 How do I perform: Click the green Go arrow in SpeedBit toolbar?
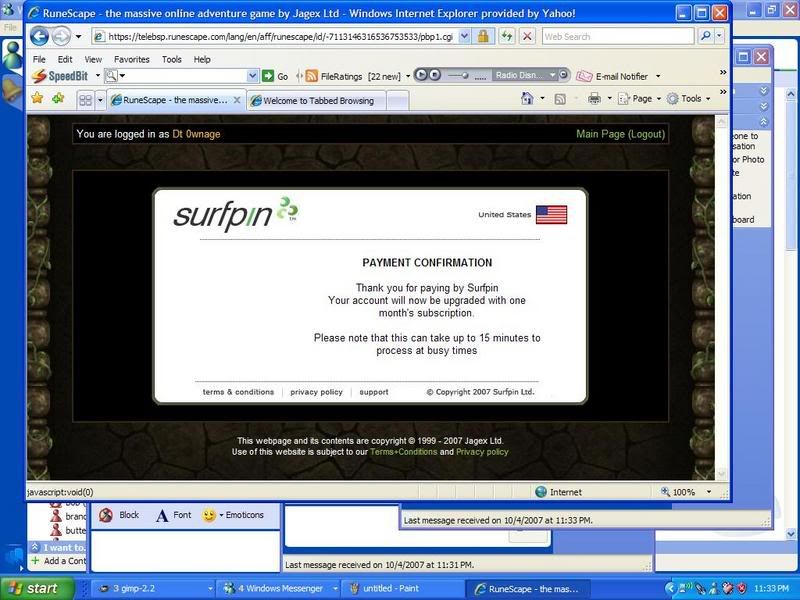[268, 77]
